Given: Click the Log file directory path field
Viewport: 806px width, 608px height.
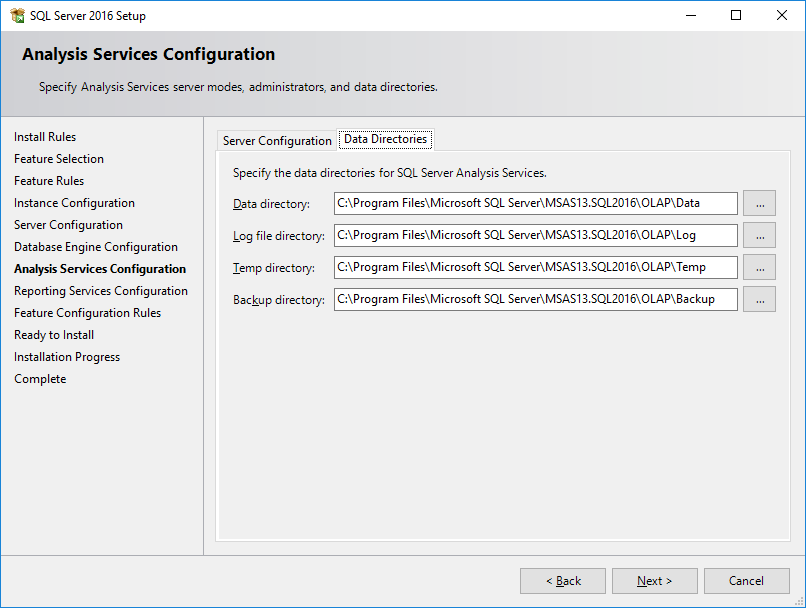Looking at the screenshot, I should 536,235.
